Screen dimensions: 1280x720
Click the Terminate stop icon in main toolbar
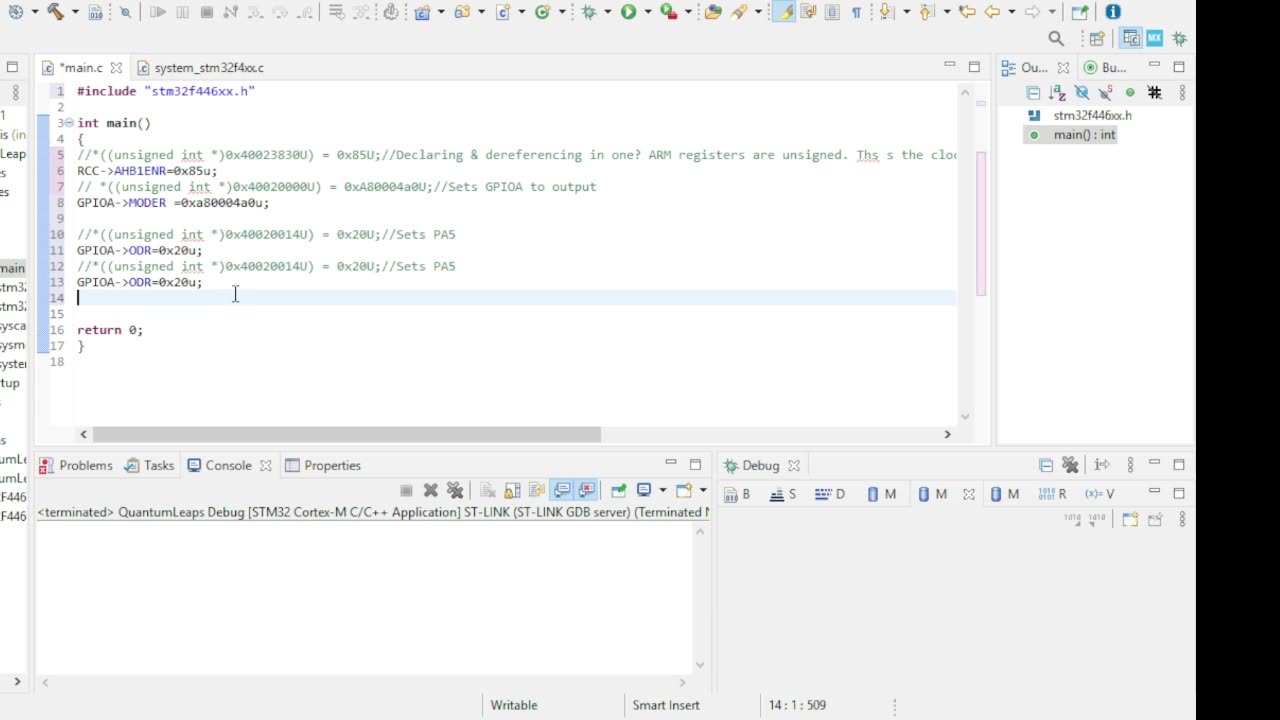tap(207, 12)
